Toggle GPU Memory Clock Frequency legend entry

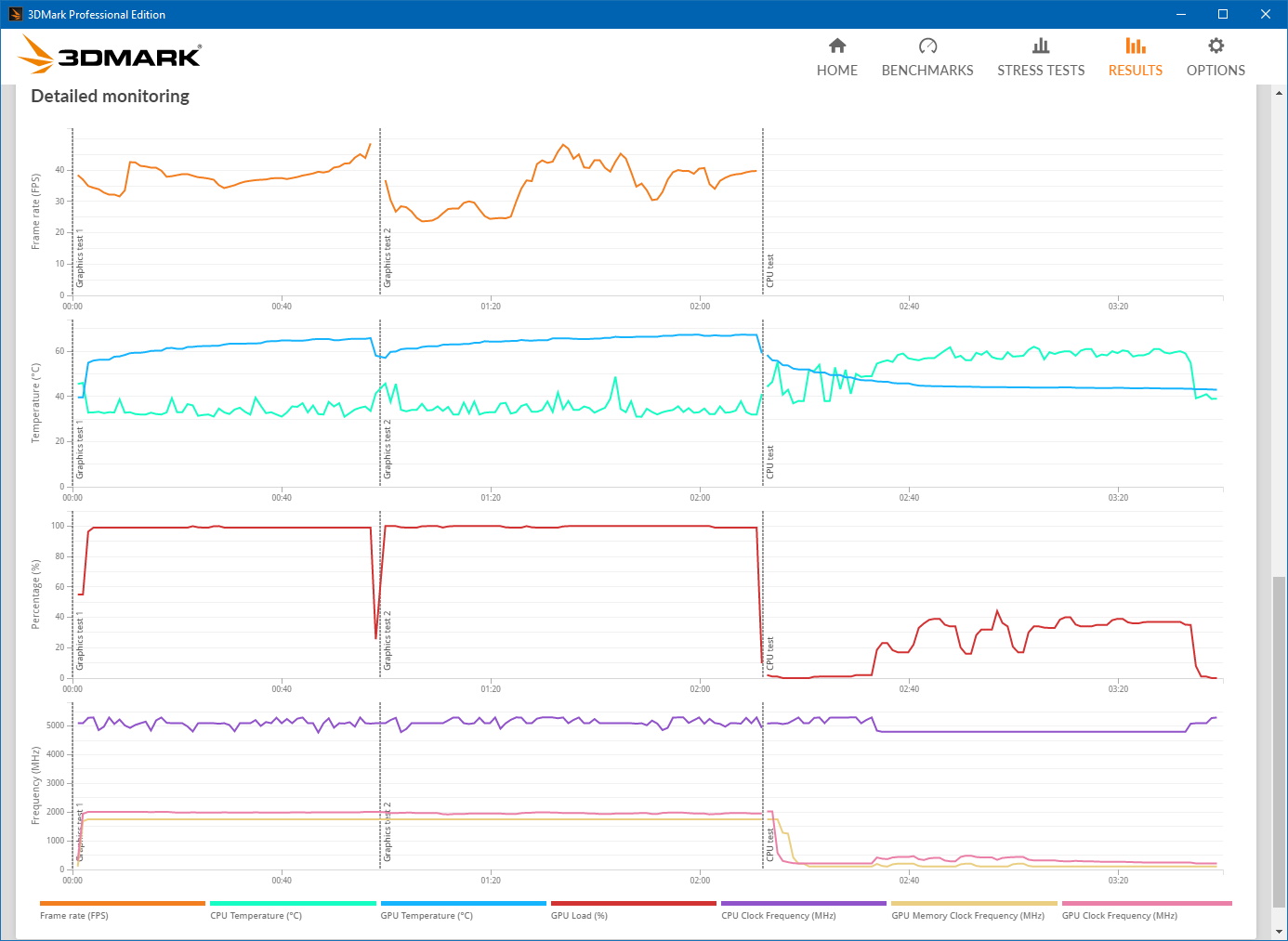coord(967,916)
